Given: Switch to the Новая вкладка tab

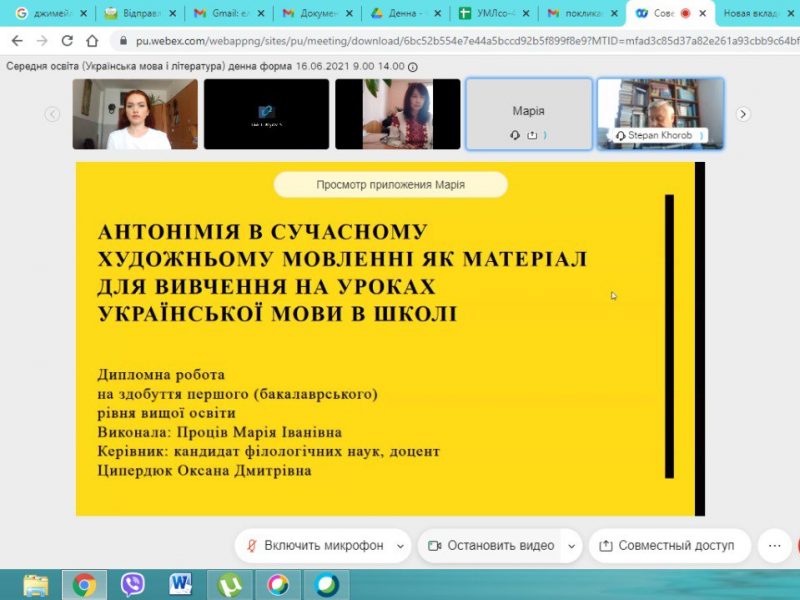Looking at the screenshot, I should 757,14.
